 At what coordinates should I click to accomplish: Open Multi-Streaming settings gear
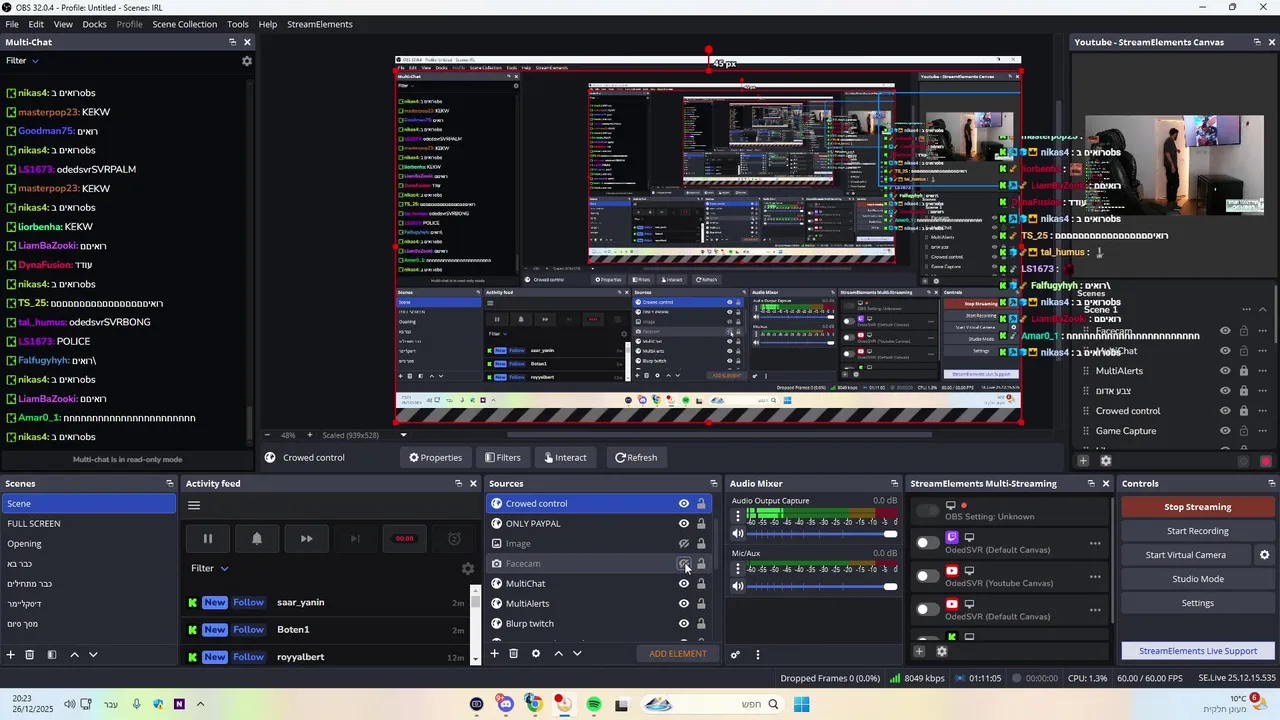[x=941, y=651]
